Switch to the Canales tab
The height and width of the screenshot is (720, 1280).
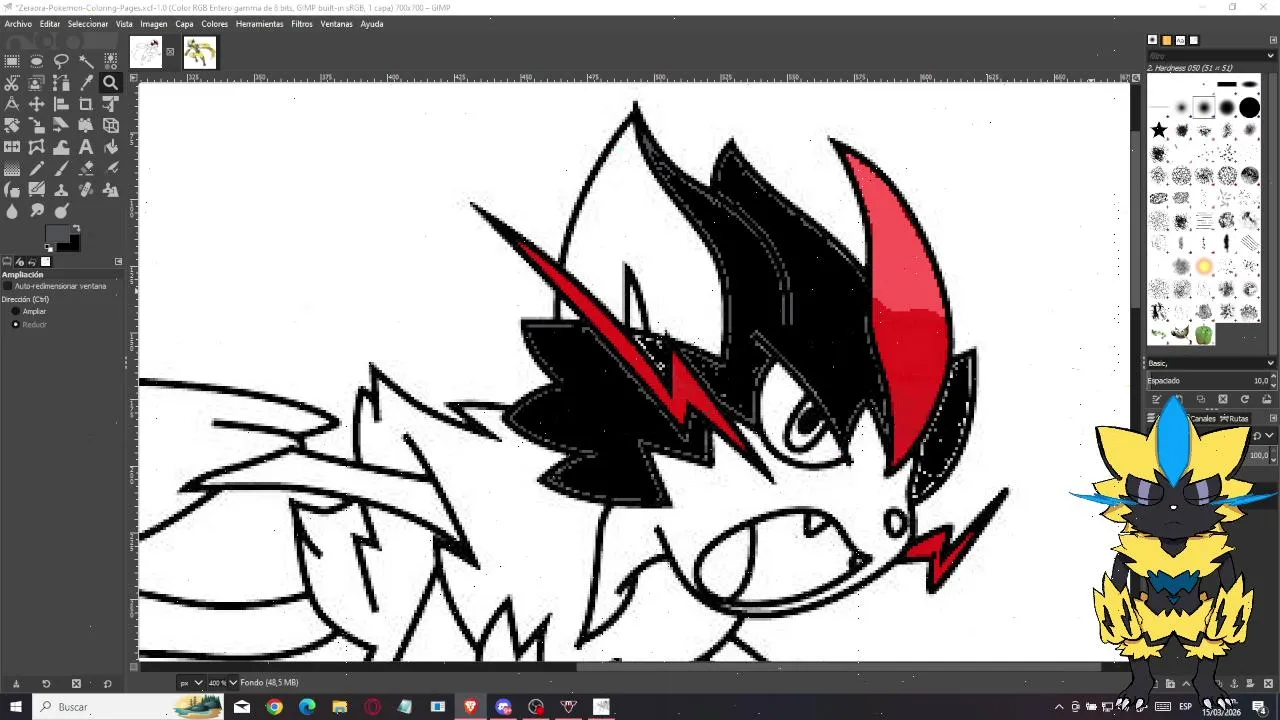coord(1203,418)
